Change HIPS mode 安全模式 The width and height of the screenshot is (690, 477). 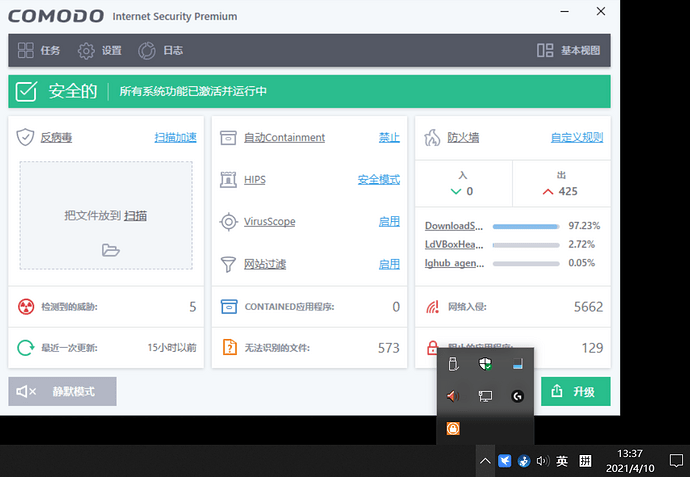point(379,180)
